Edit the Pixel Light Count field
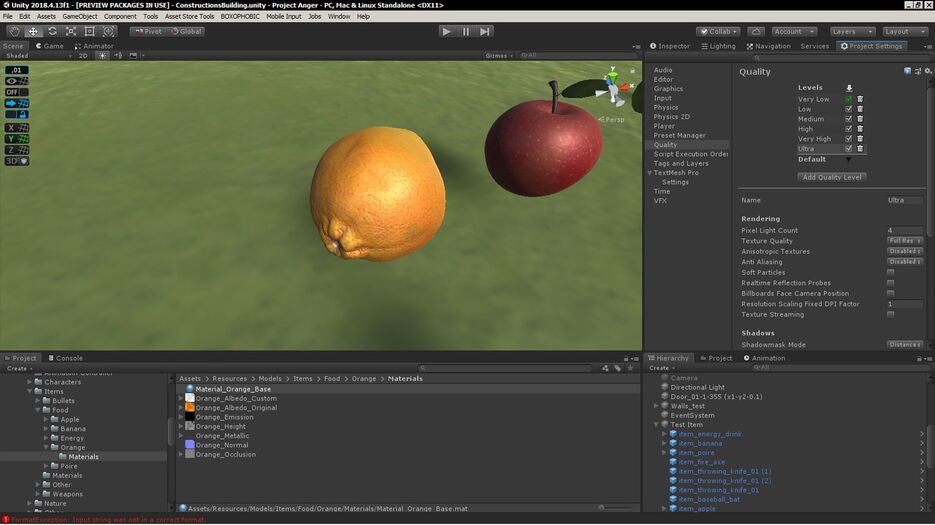The image size is (935, 525). click(905, 230)
